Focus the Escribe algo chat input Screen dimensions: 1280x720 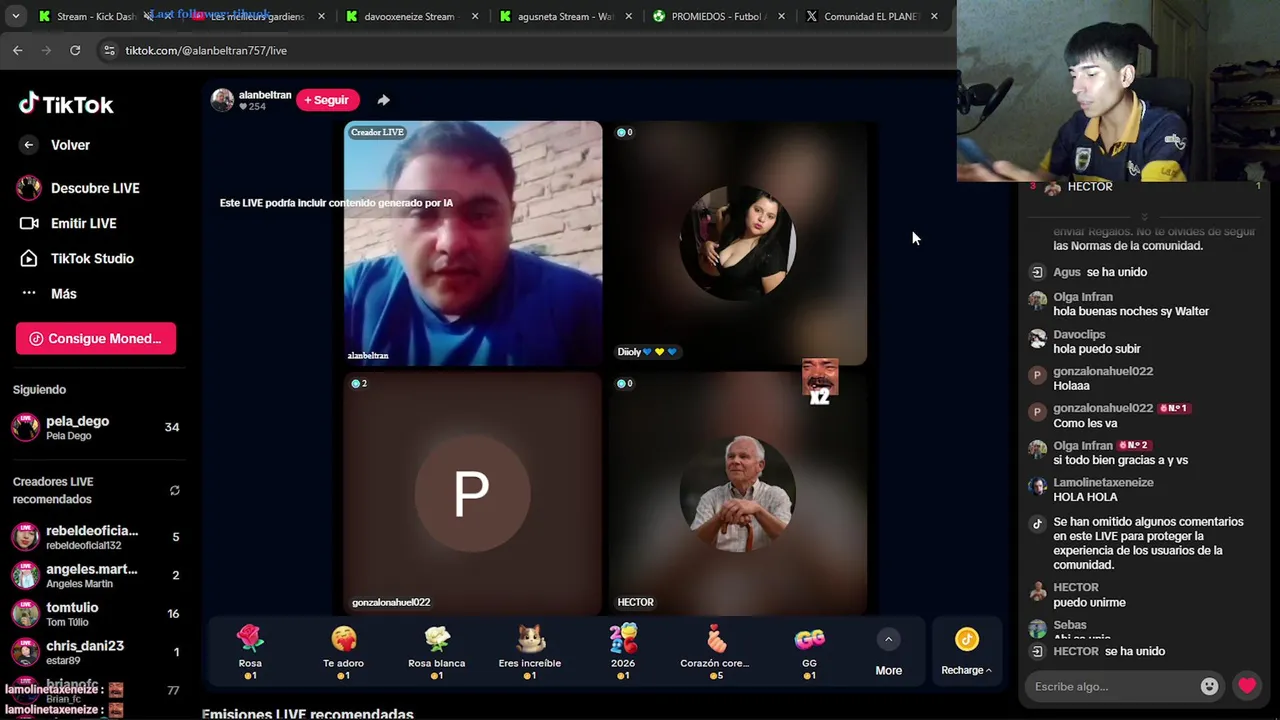click(1112, 687)
